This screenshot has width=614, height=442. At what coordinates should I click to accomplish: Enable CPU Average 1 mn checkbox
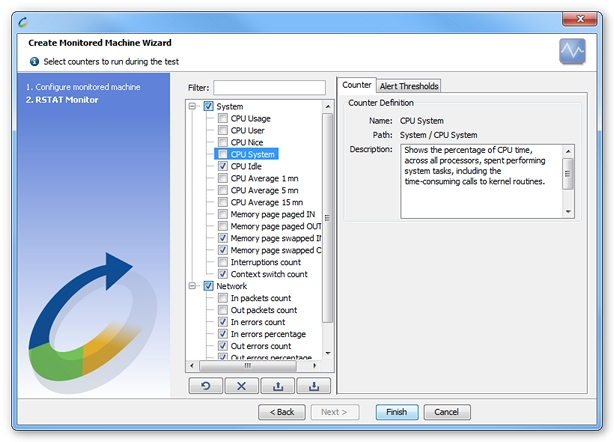[x=223, y=178]
